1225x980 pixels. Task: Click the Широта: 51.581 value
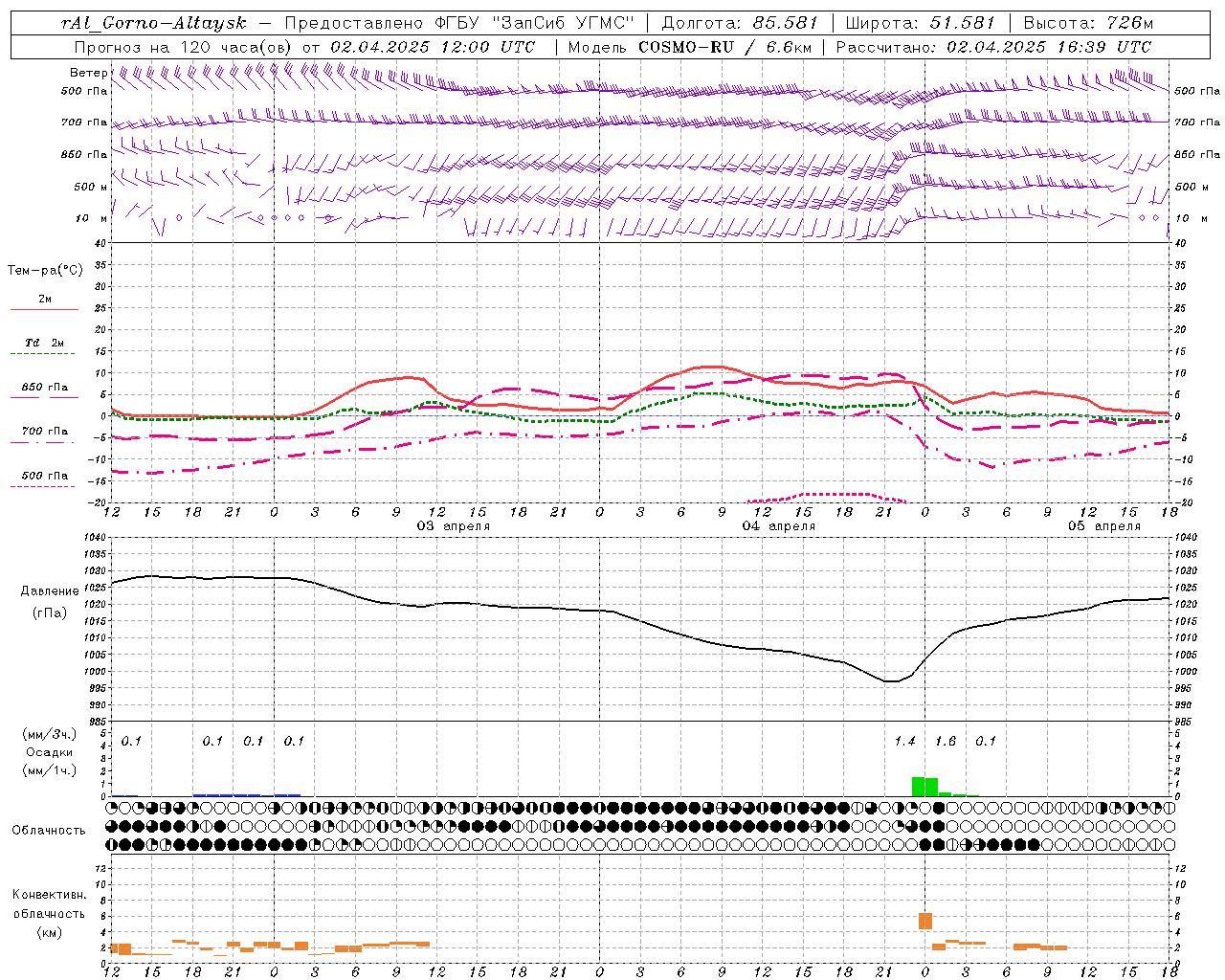[x=920, y=23]
